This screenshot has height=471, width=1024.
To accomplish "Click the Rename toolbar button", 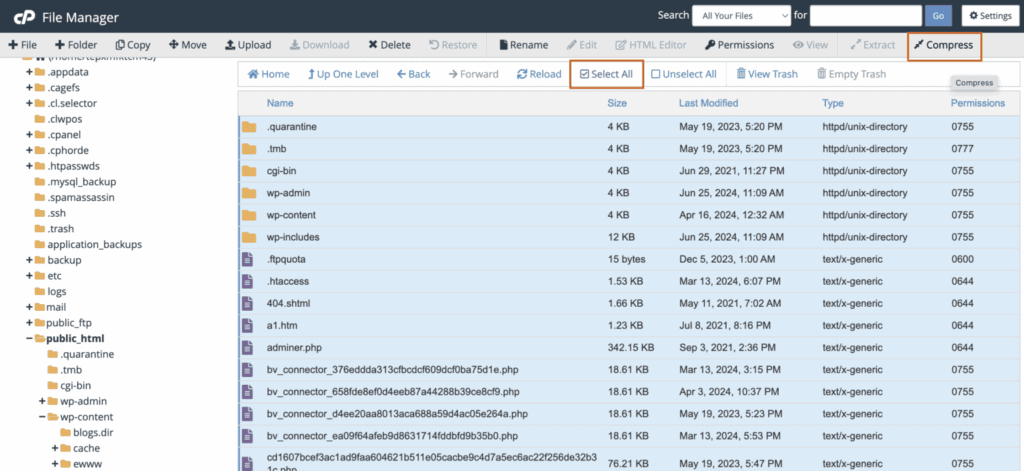I will [523, 45].
